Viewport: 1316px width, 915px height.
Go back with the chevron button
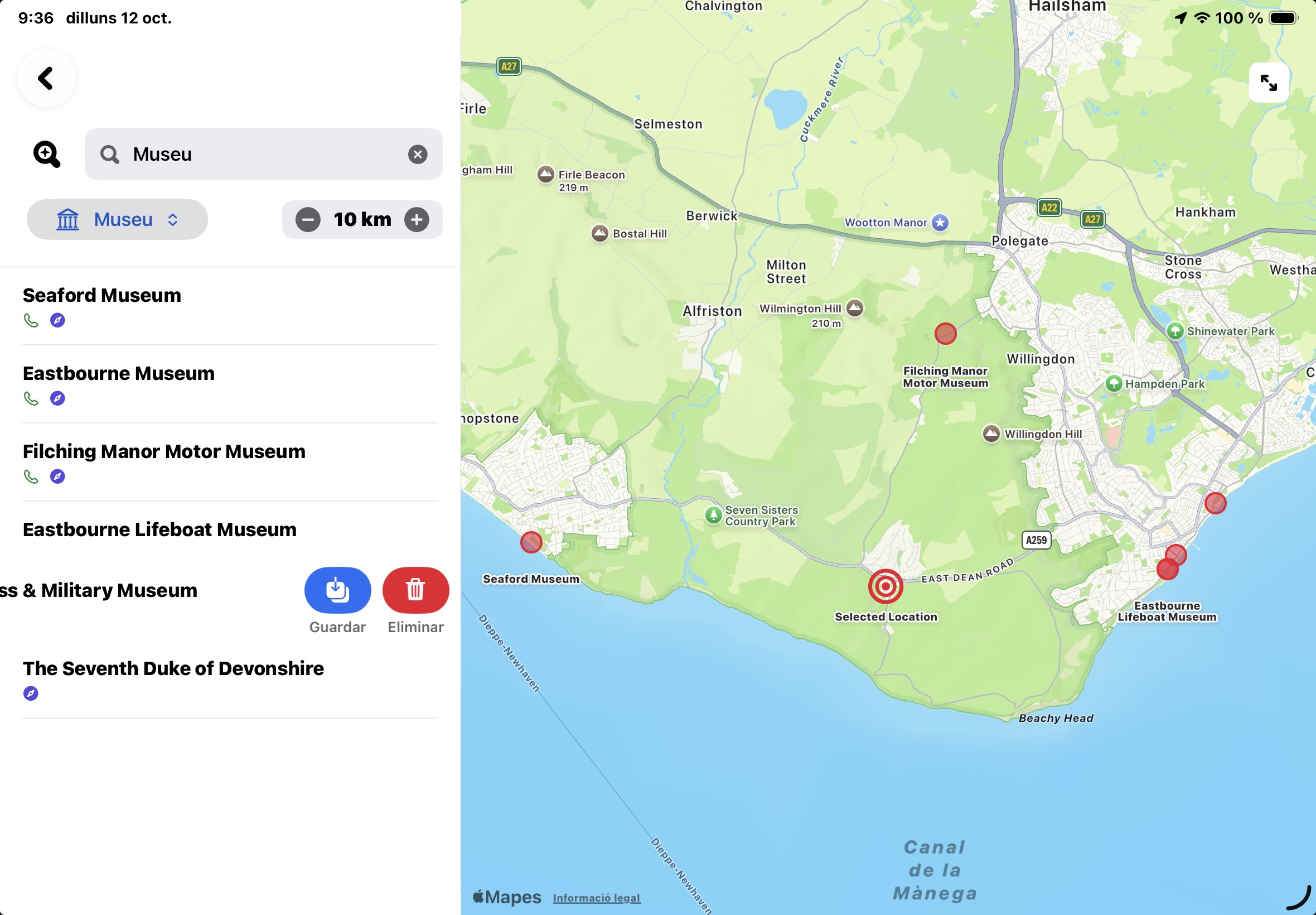(x=46, y=79)
